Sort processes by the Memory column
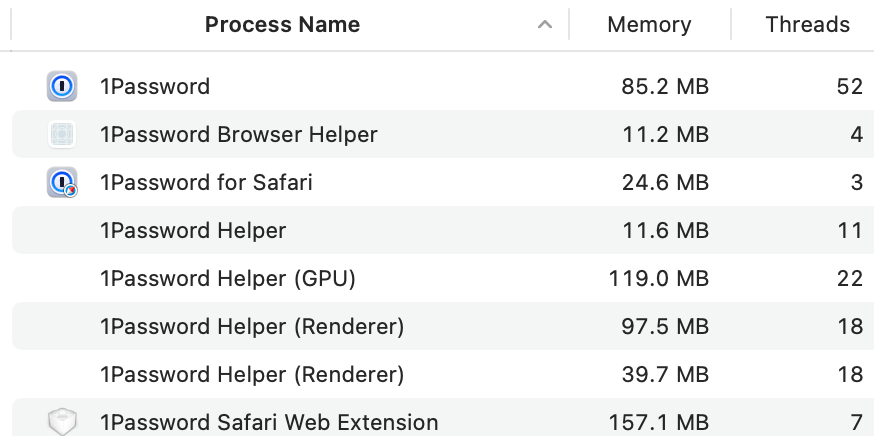 pos(649,25)
